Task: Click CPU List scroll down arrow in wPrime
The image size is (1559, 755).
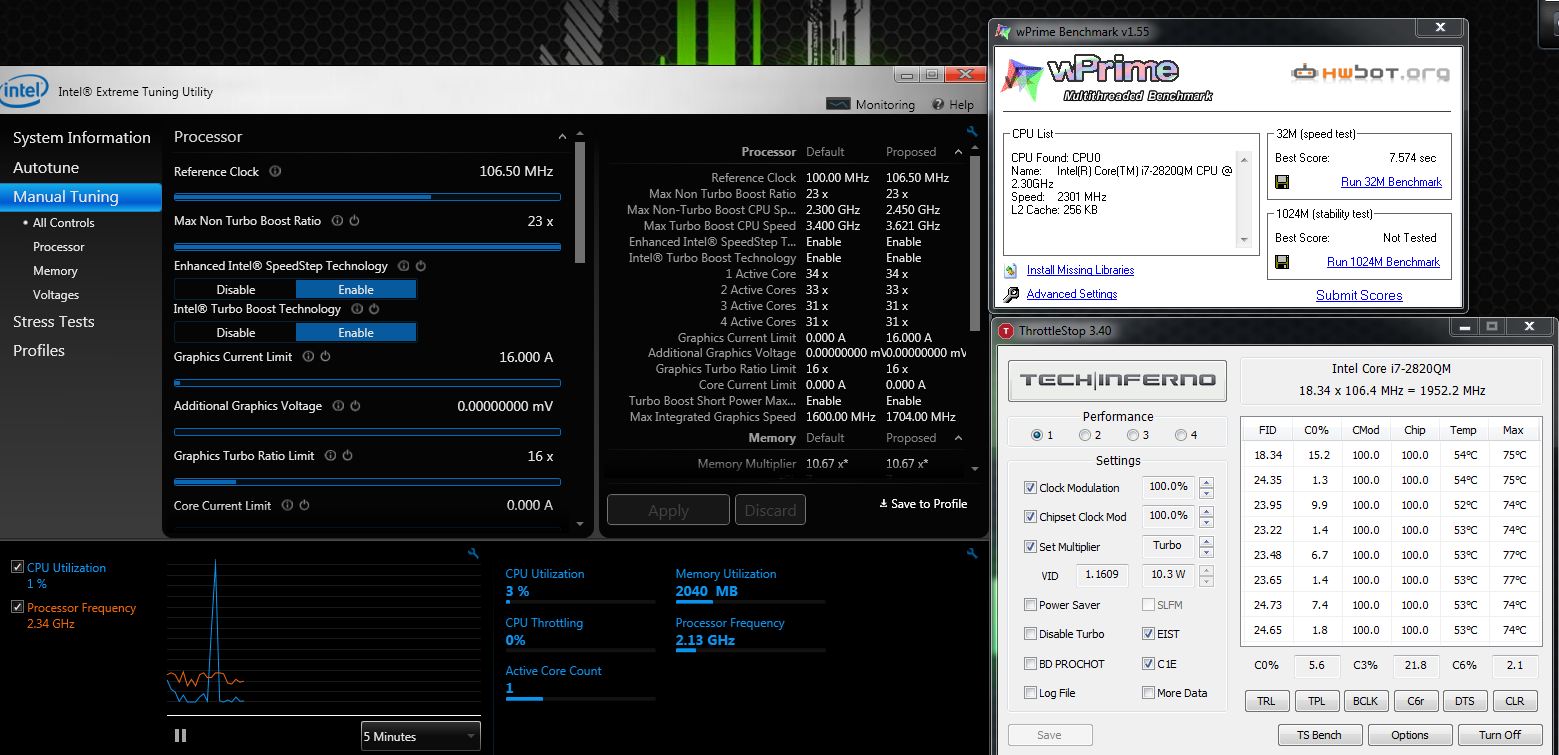Action: tap(1244, 240)
